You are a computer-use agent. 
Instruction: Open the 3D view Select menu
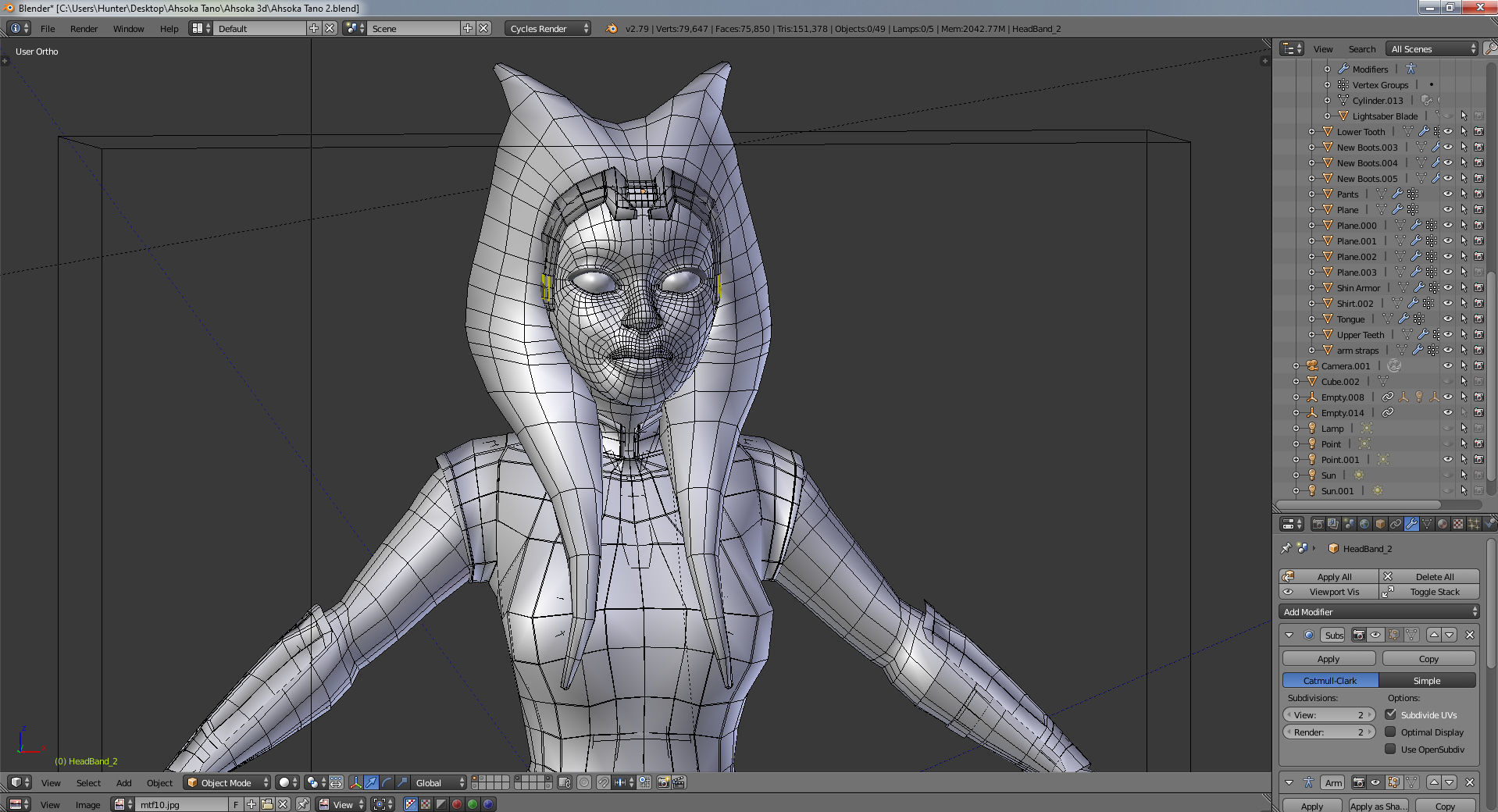[x=88, y=782]
